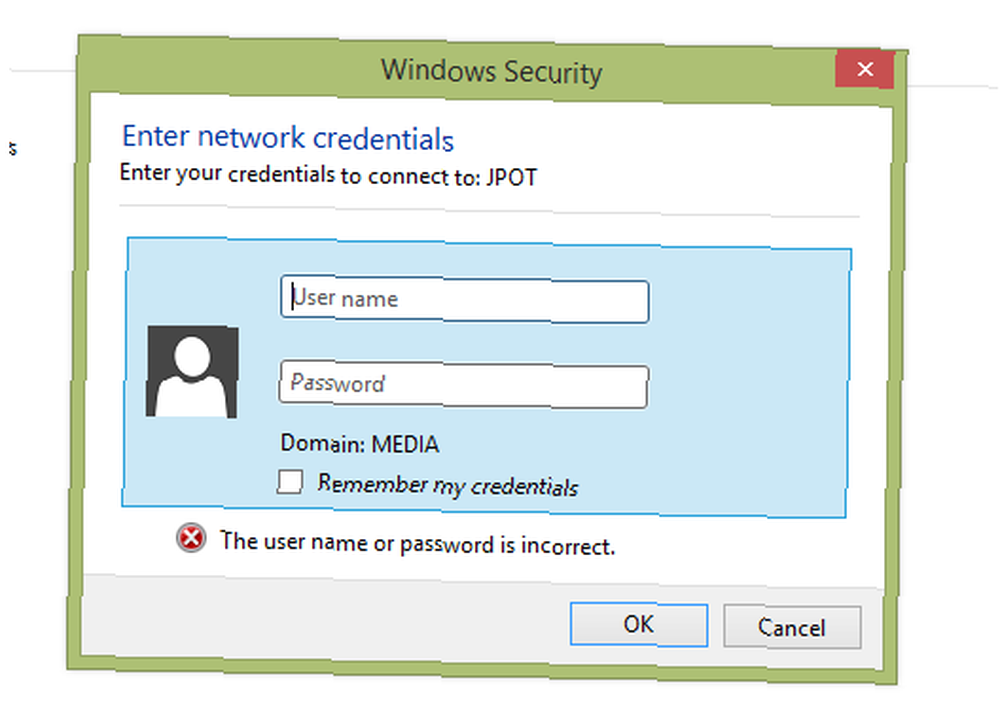Click the red error X icon
1000x725 pixels.
coord(191,538)
